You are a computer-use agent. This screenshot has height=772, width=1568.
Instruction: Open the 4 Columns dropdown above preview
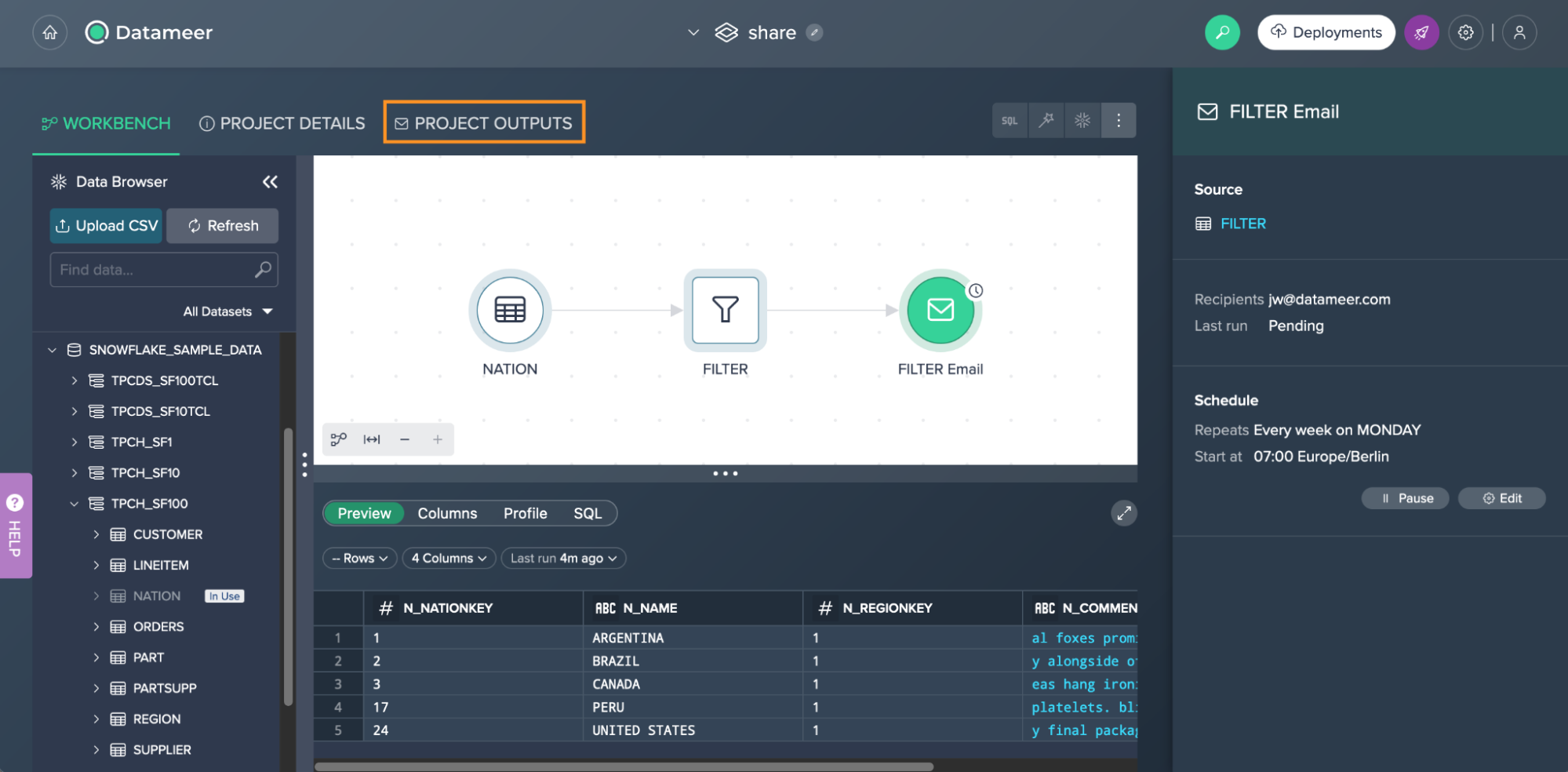[x=449, y=558]
